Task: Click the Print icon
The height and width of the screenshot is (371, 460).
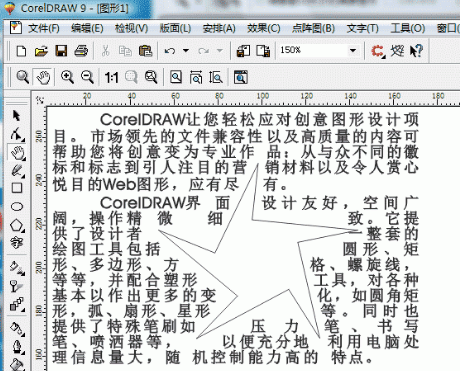Action: (81, 51)
